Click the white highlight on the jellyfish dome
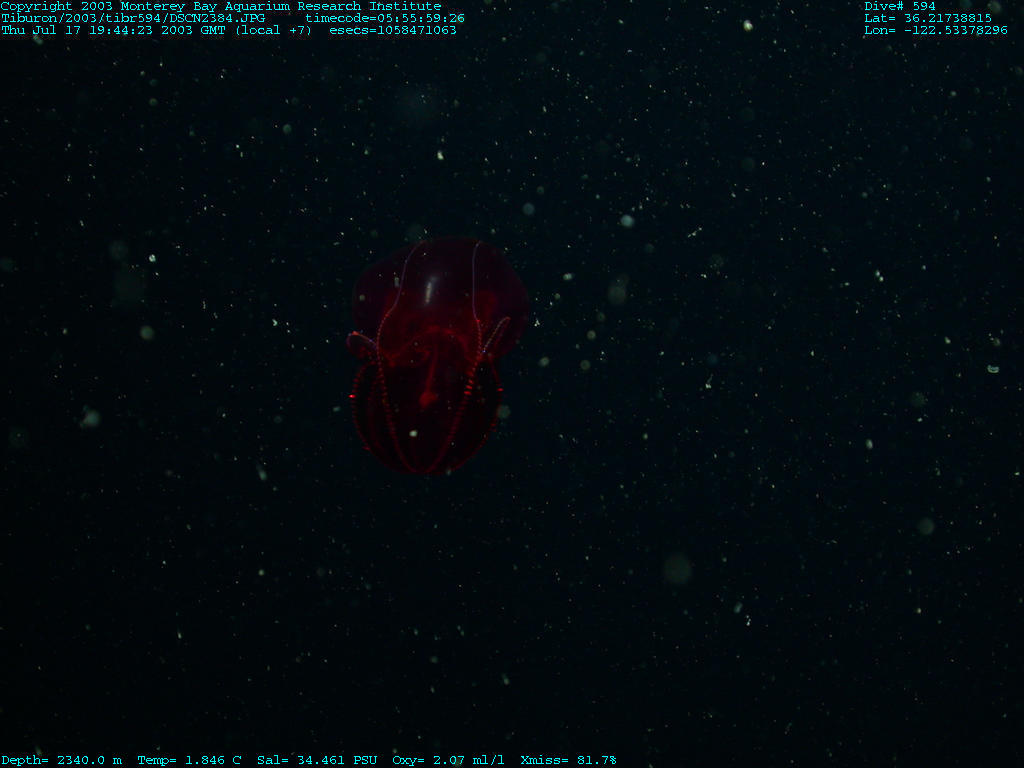 click(430, 291)
